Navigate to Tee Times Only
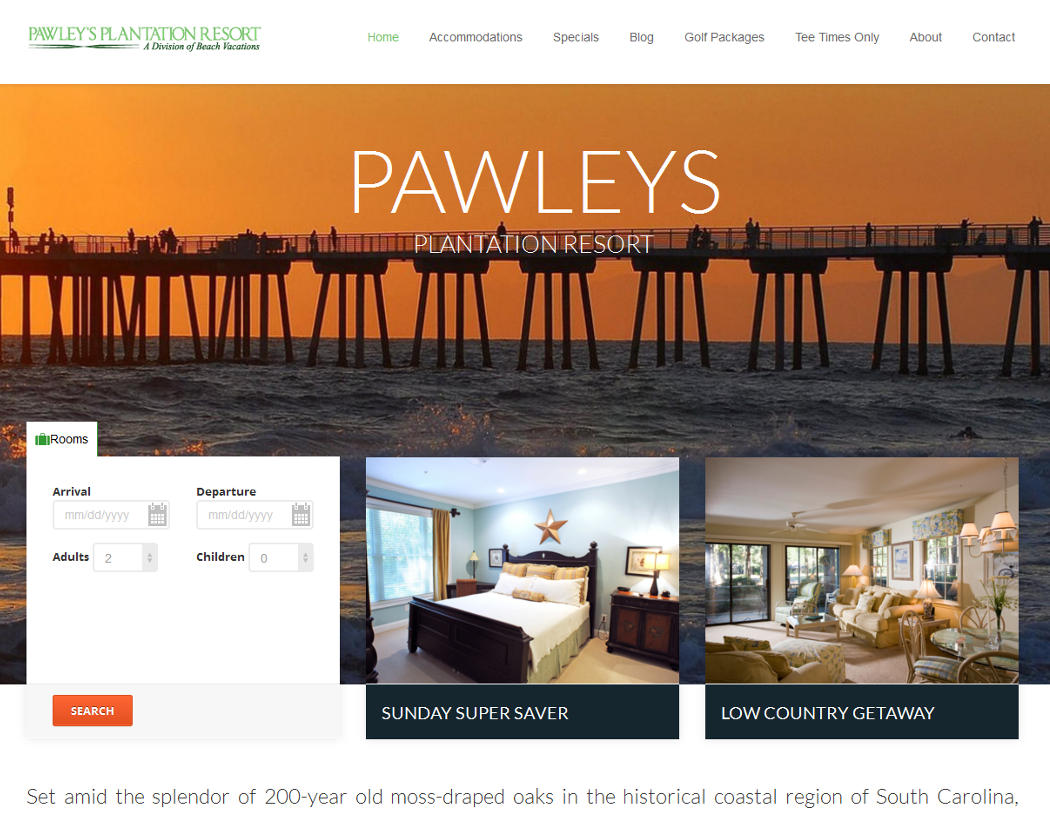The height and width of the screenshot is (817, 1050). coord(837,38)
